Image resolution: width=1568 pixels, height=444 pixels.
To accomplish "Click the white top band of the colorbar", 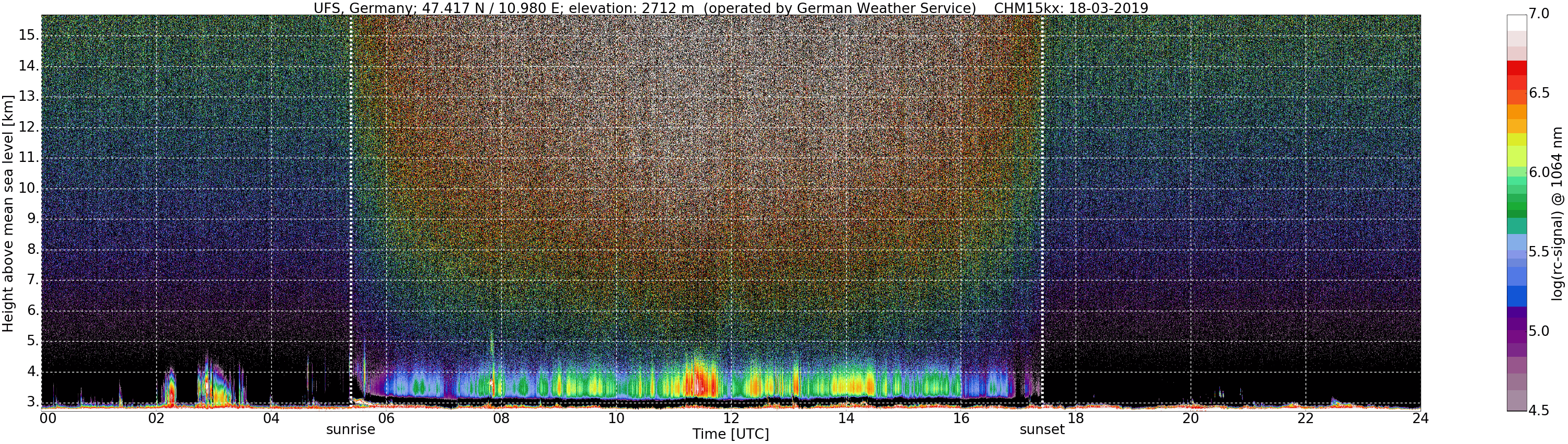I will (1516, 22).
